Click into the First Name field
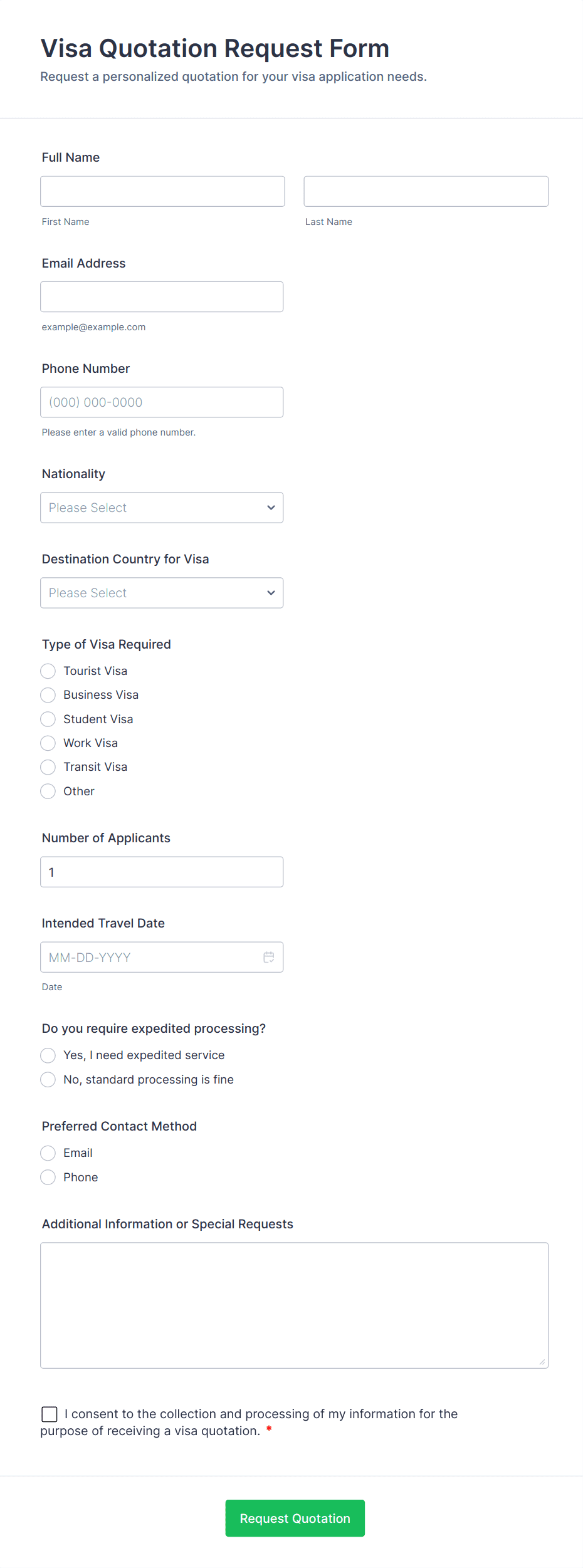 [x=162, y=191]
